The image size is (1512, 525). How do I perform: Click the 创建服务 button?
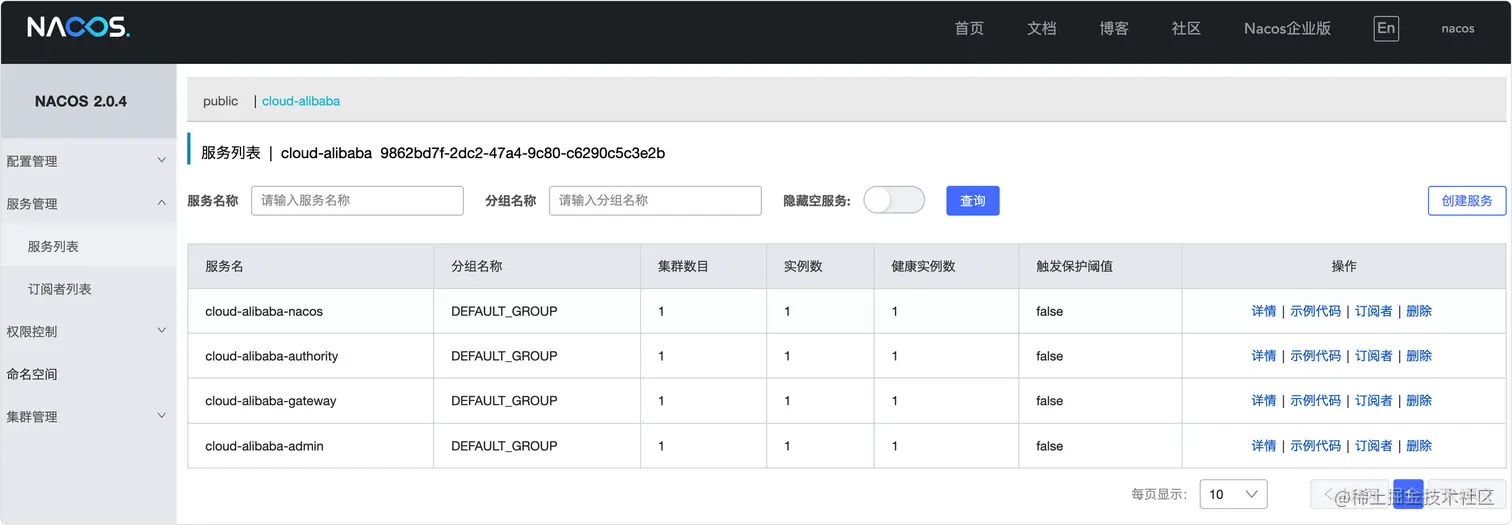(x=1467, y=201)
